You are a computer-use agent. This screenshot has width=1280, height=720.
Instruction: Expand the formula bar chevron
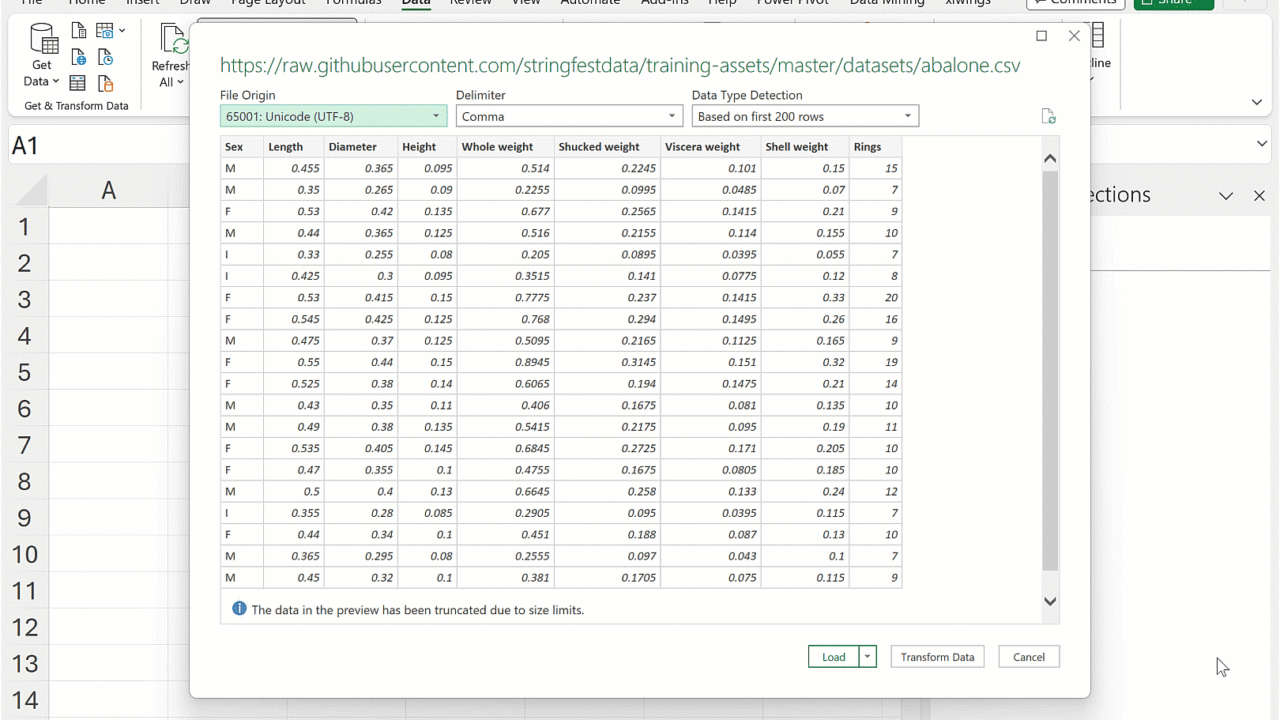(x=1262, y=145)
